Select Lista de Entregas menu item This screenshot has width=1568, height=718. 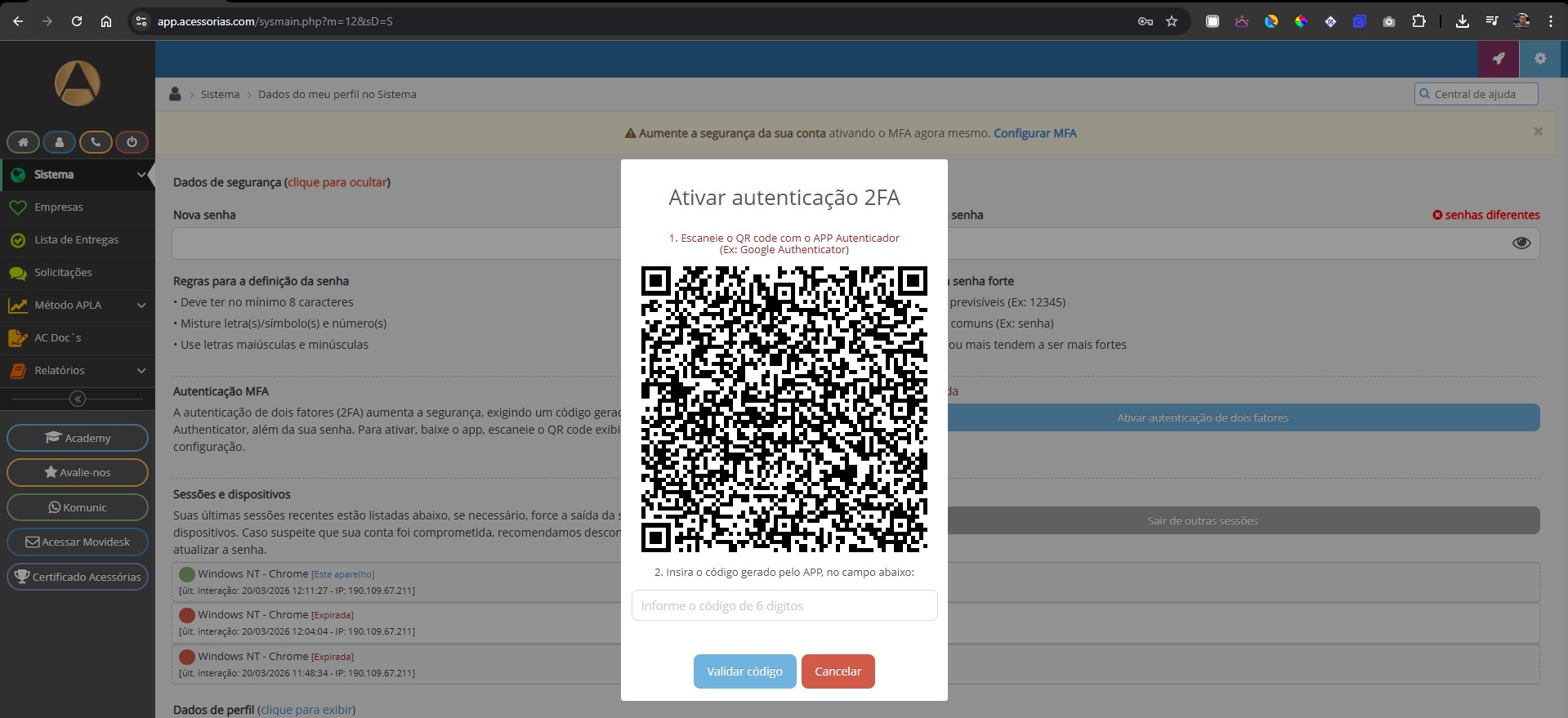point(76,240)
